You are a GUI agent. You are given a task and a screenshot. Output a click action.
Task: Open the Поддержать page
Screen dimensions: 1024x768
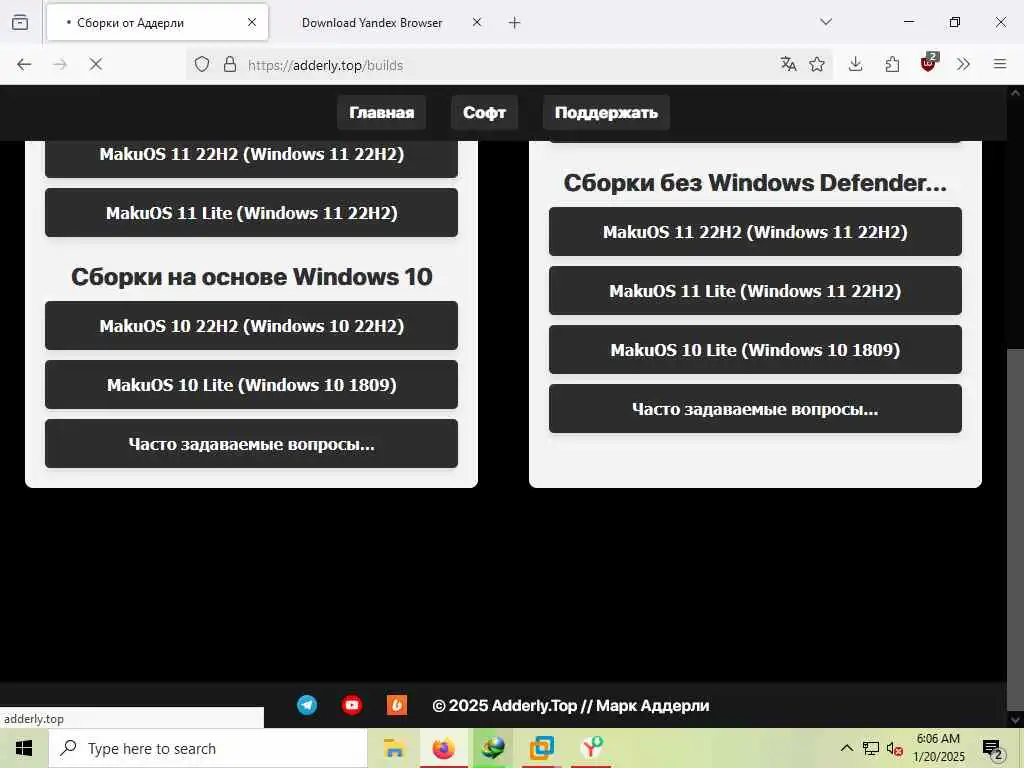[x=606, y=112]
